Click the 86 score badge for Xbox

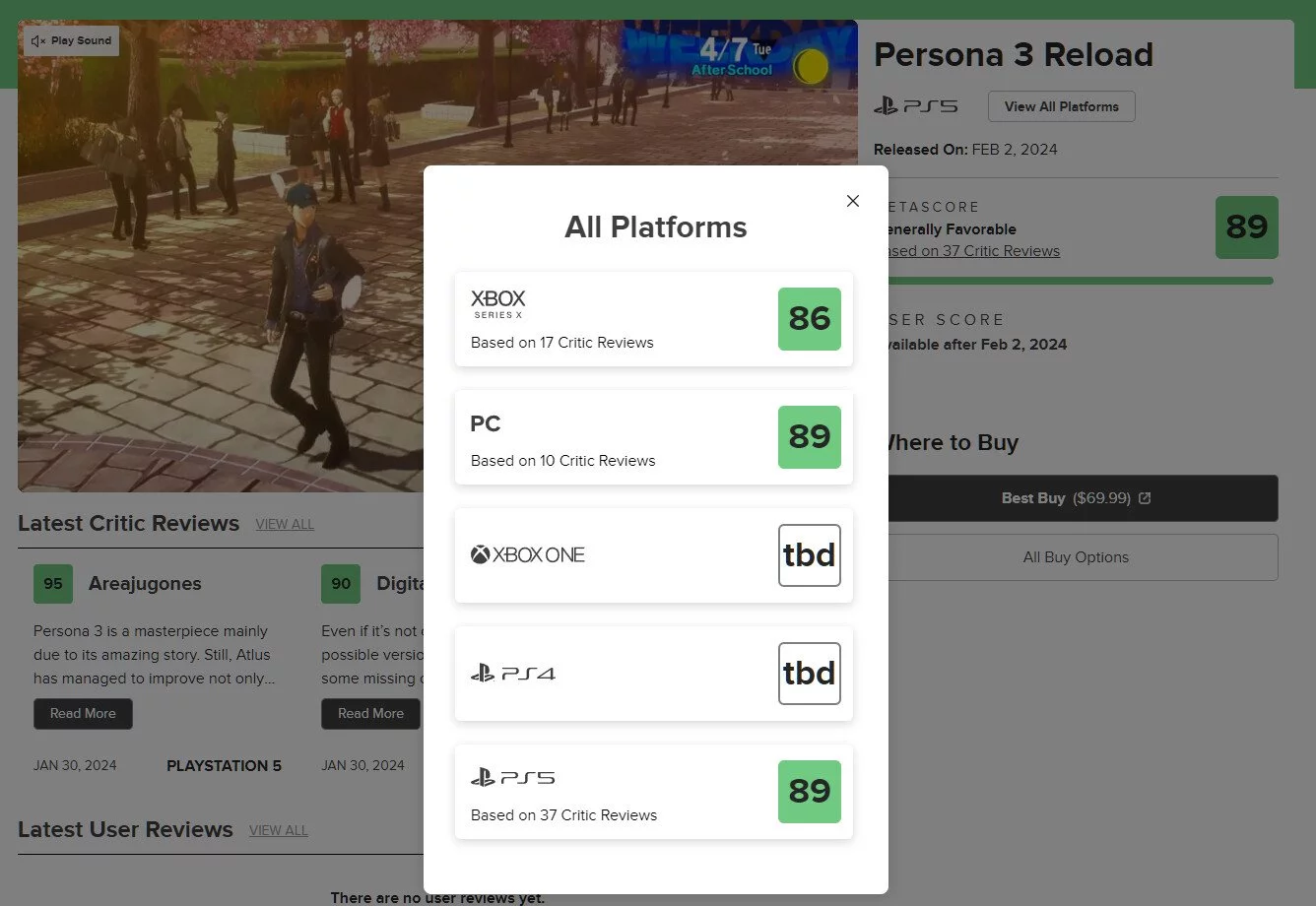pyautogui.click(x=810, y=319)
